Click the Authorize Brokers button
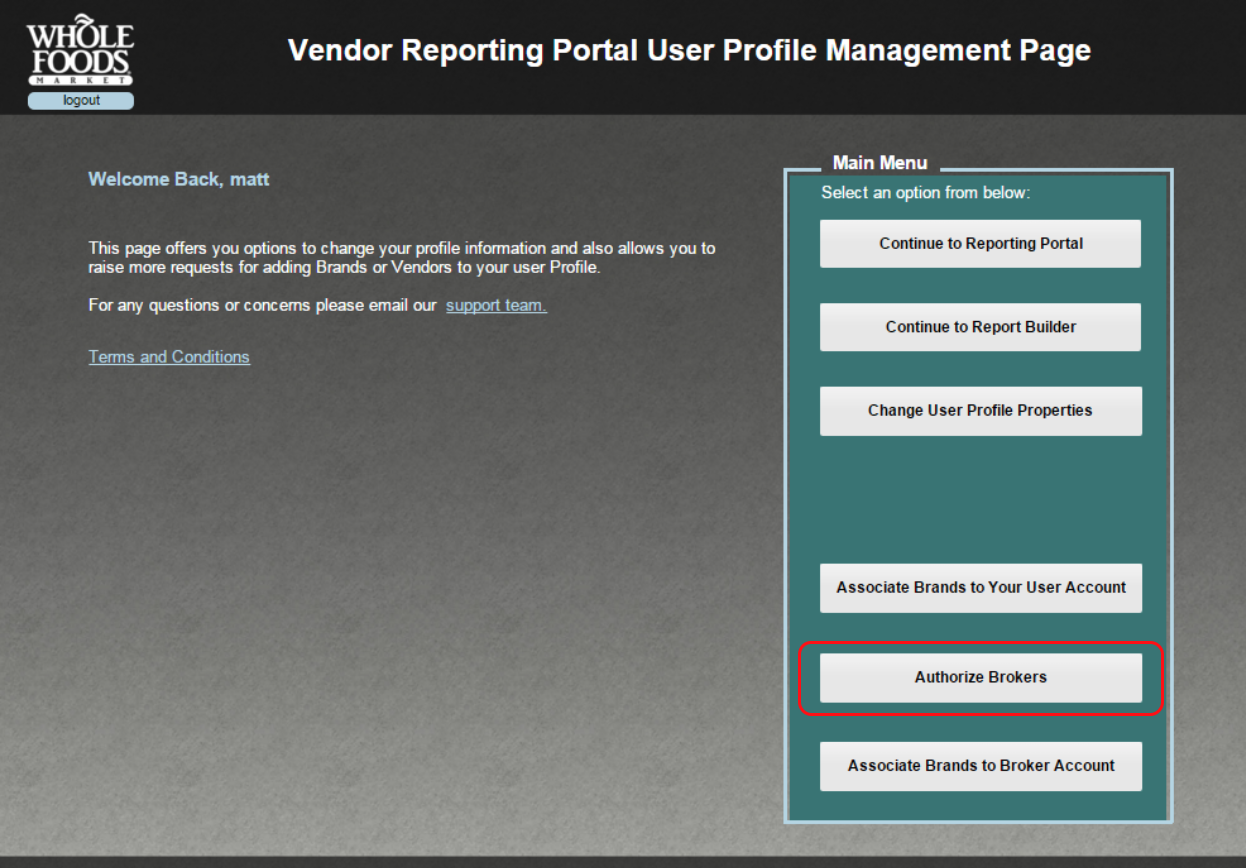This screenshot has height=868, width=1246. [x=980, y=677]
